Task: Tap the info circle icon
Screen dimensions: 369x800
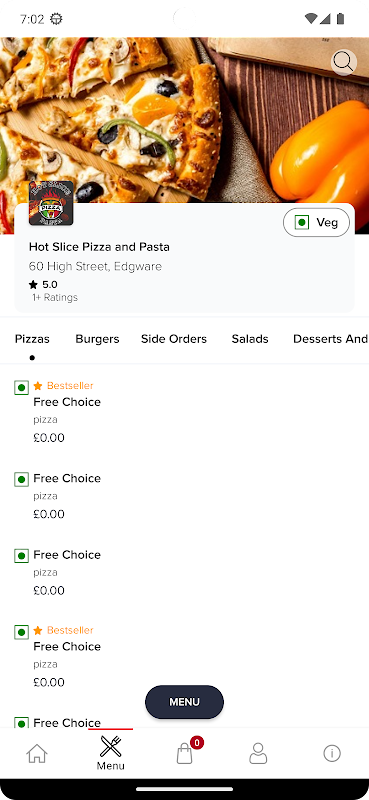Action: (332, 753)
